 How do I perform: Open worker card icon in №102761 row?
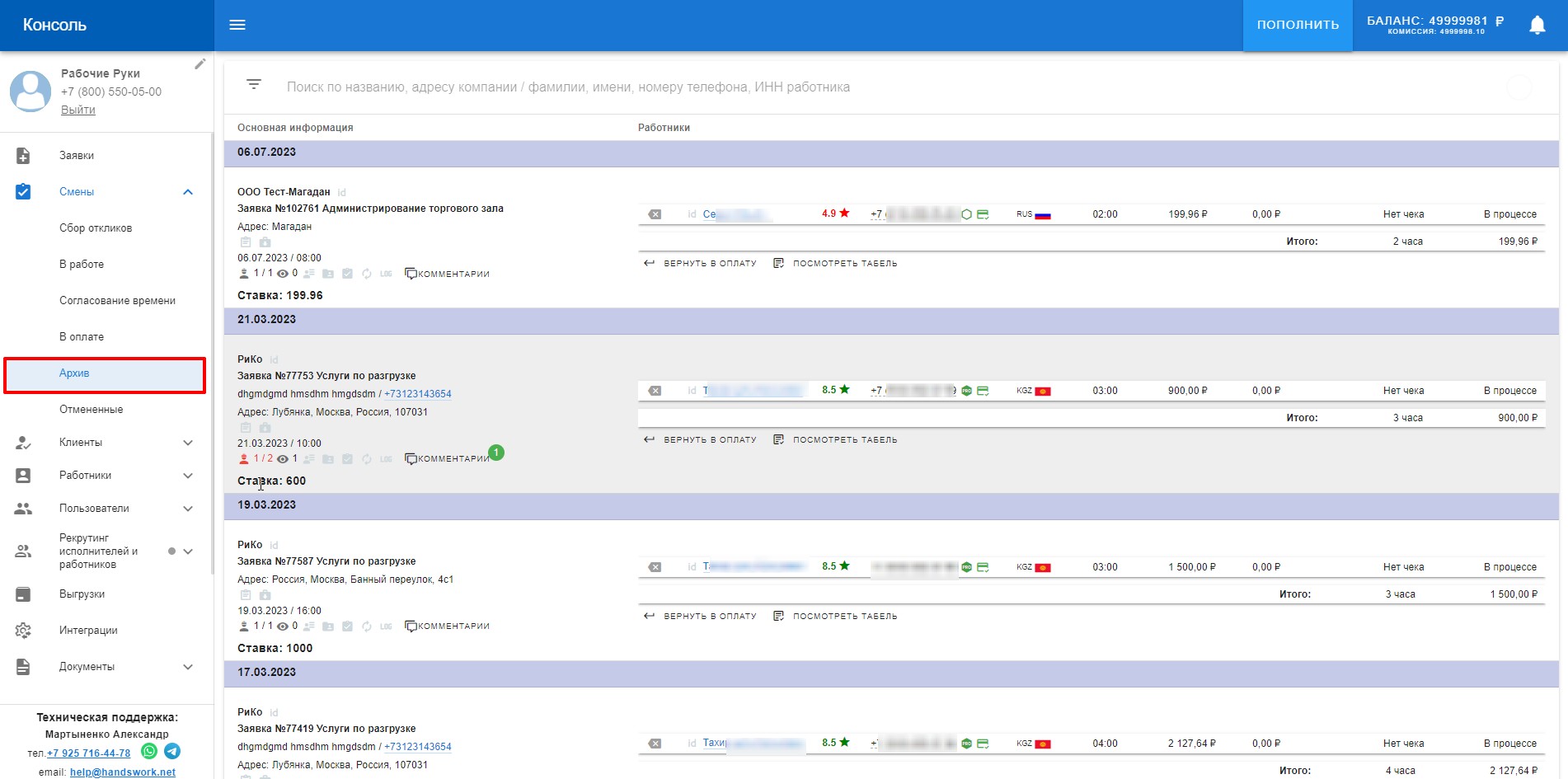[x=983, y=214]
